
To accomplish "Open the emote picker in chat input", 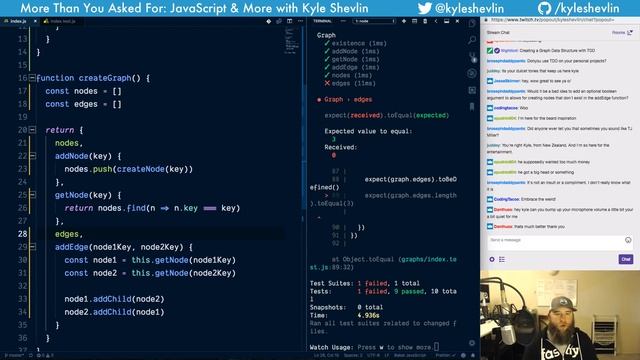I will (628, 240).
